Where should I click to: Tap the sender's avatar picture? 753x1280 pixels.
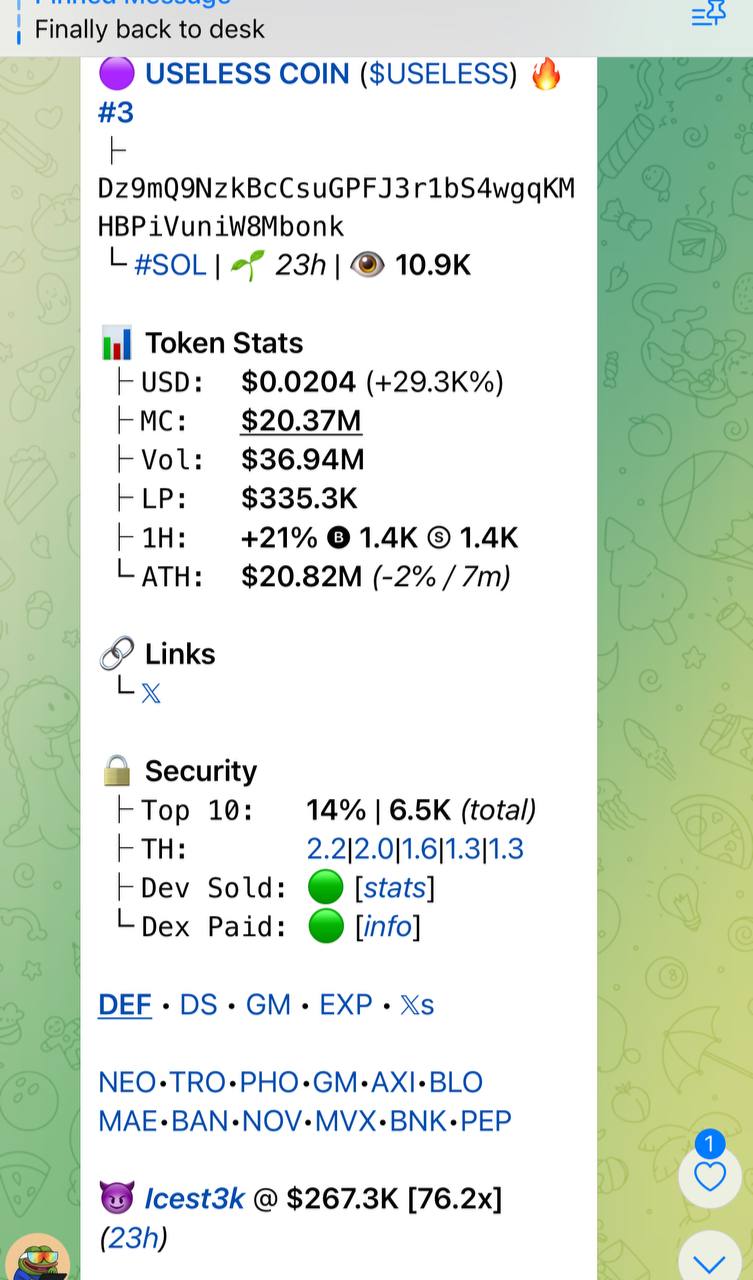pyautogui.click(x=38, y=1256)
